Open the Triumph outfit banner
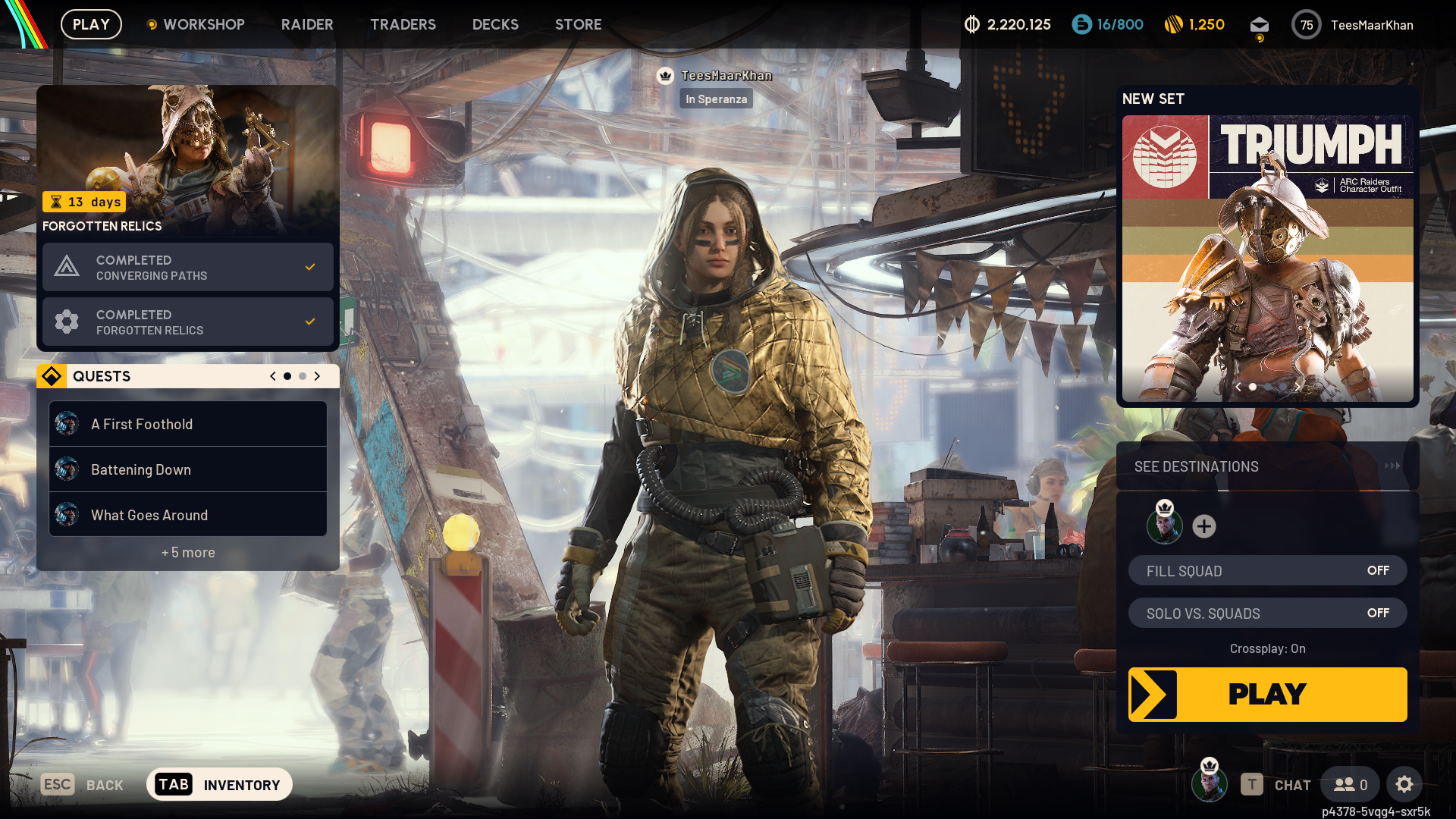1456x819 pixels. pyautogui.click(x=1267, y=259)
